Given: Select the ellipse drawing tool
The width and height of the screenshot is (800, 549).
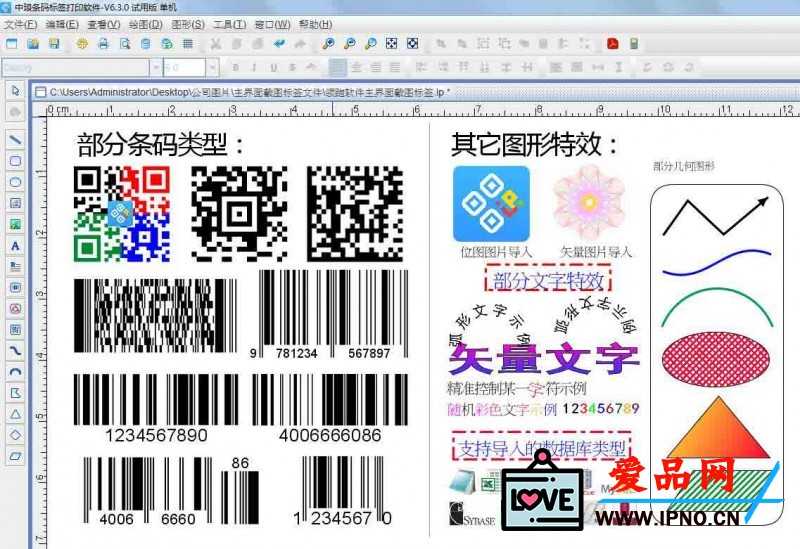Looking at the screenshot, I should click(x=15, y=182).
